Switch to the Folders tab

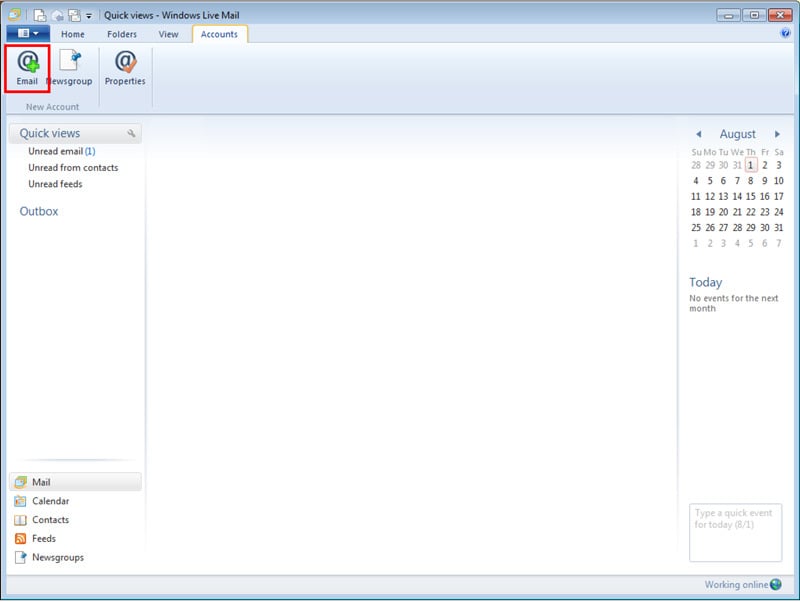click(x=122, y=34)
